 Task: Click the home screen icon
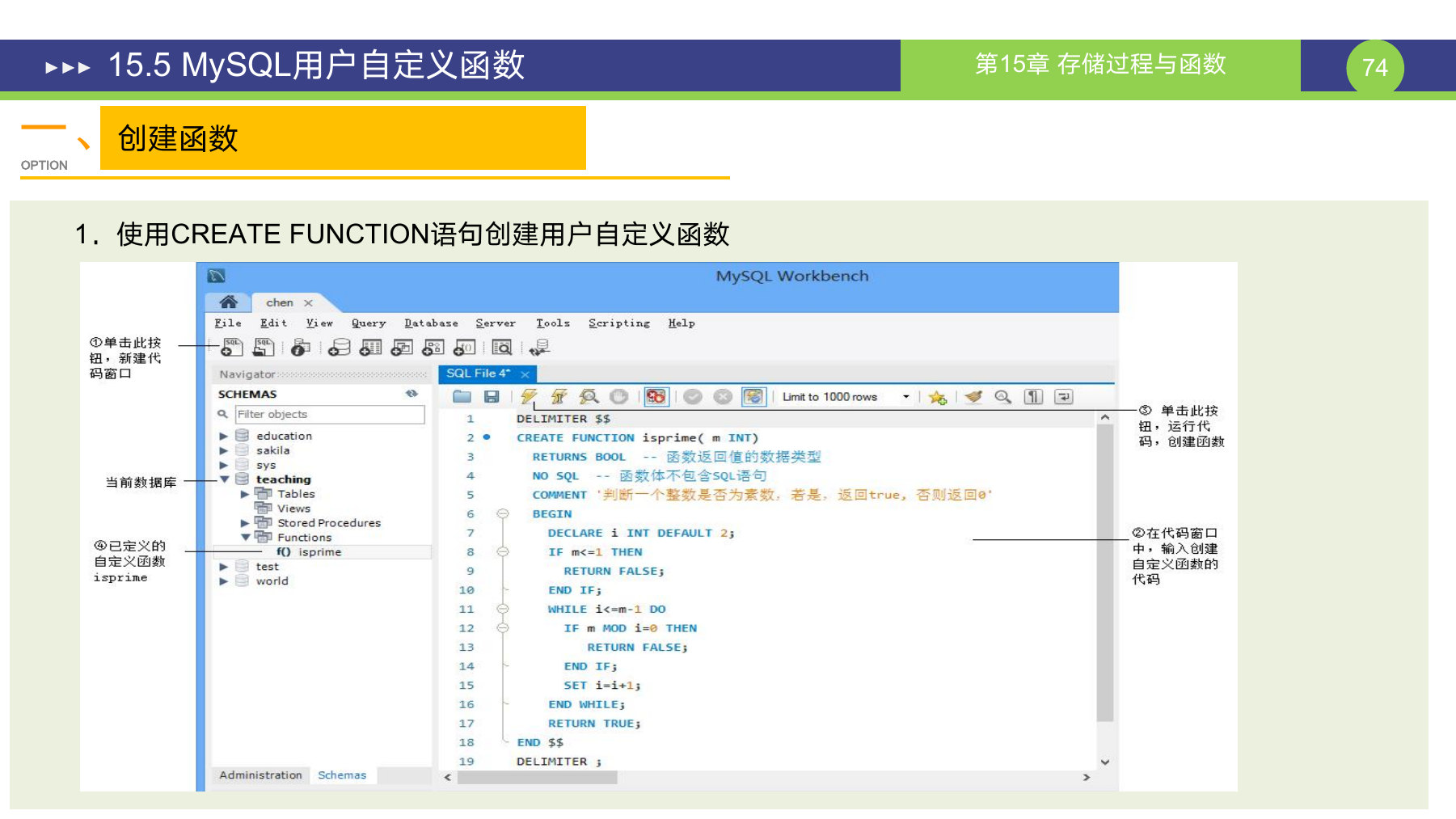click(229, 302)
